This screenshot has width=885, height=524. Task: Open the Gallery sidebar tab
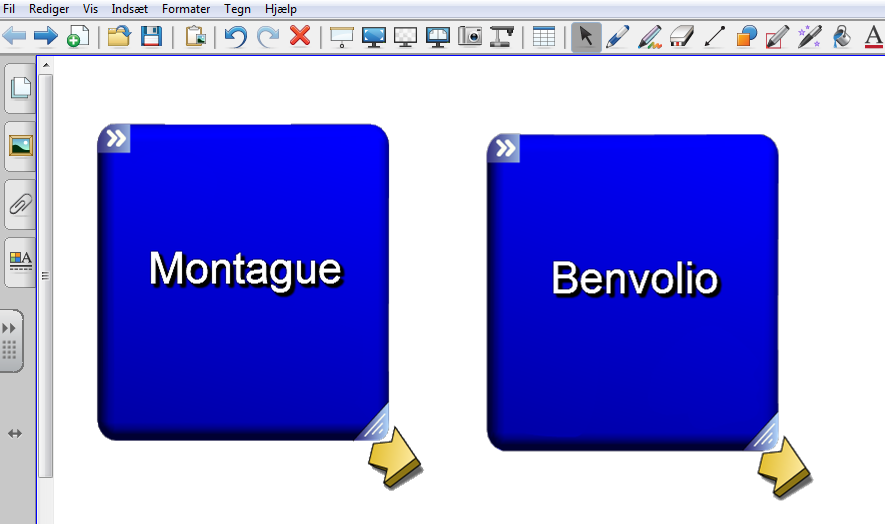pyautogui.click(x=20, y=146)
